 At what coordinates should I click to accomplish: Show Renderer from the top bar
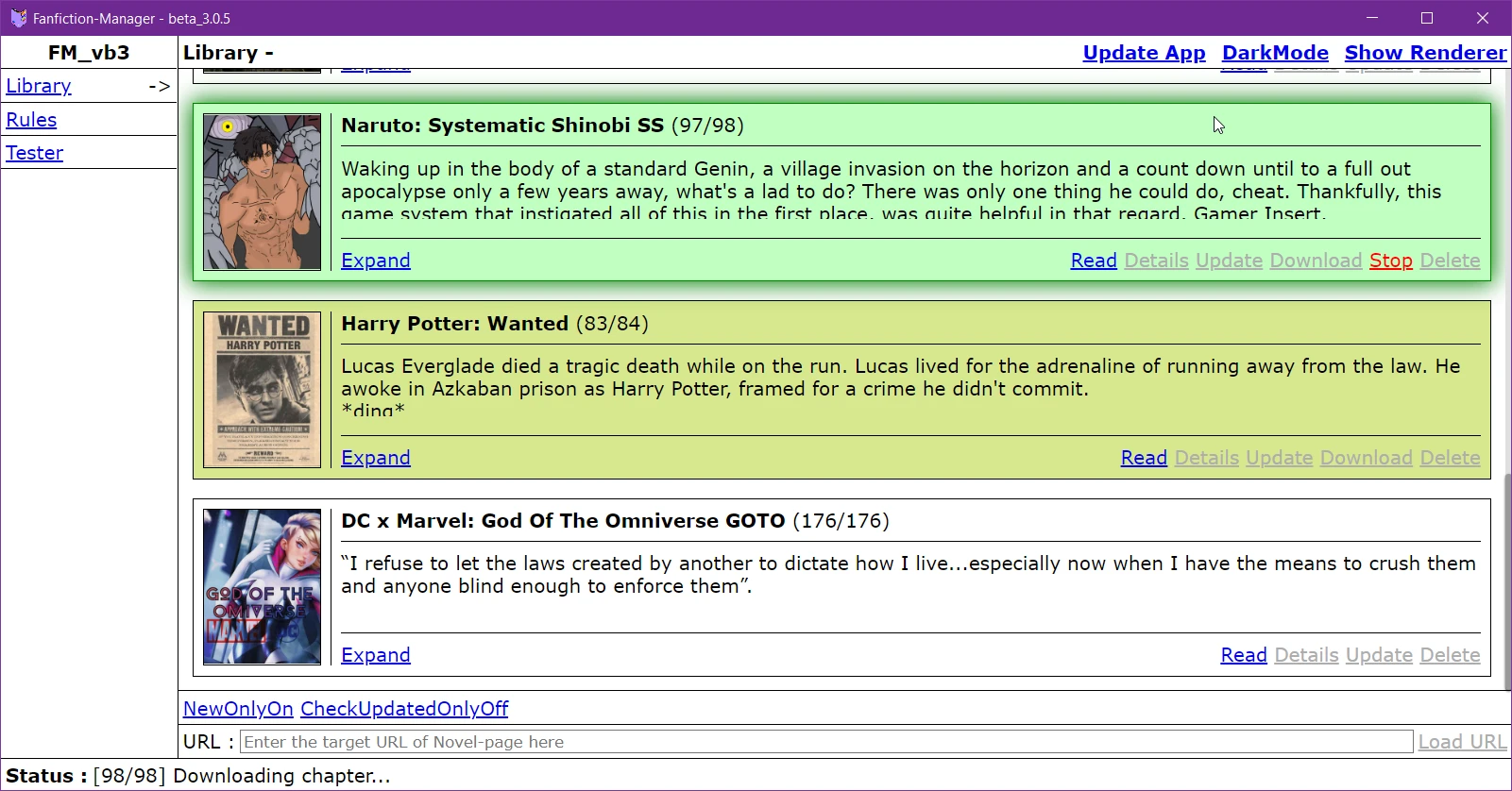point(1425,53)
